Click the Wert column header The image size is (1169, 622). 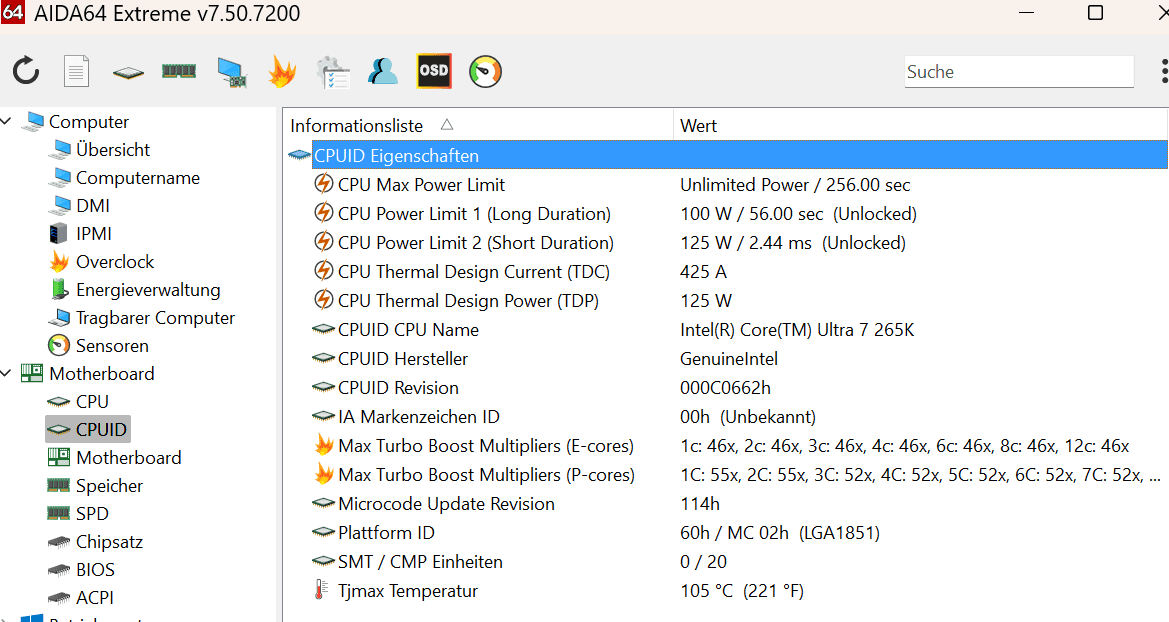point(698,126)
